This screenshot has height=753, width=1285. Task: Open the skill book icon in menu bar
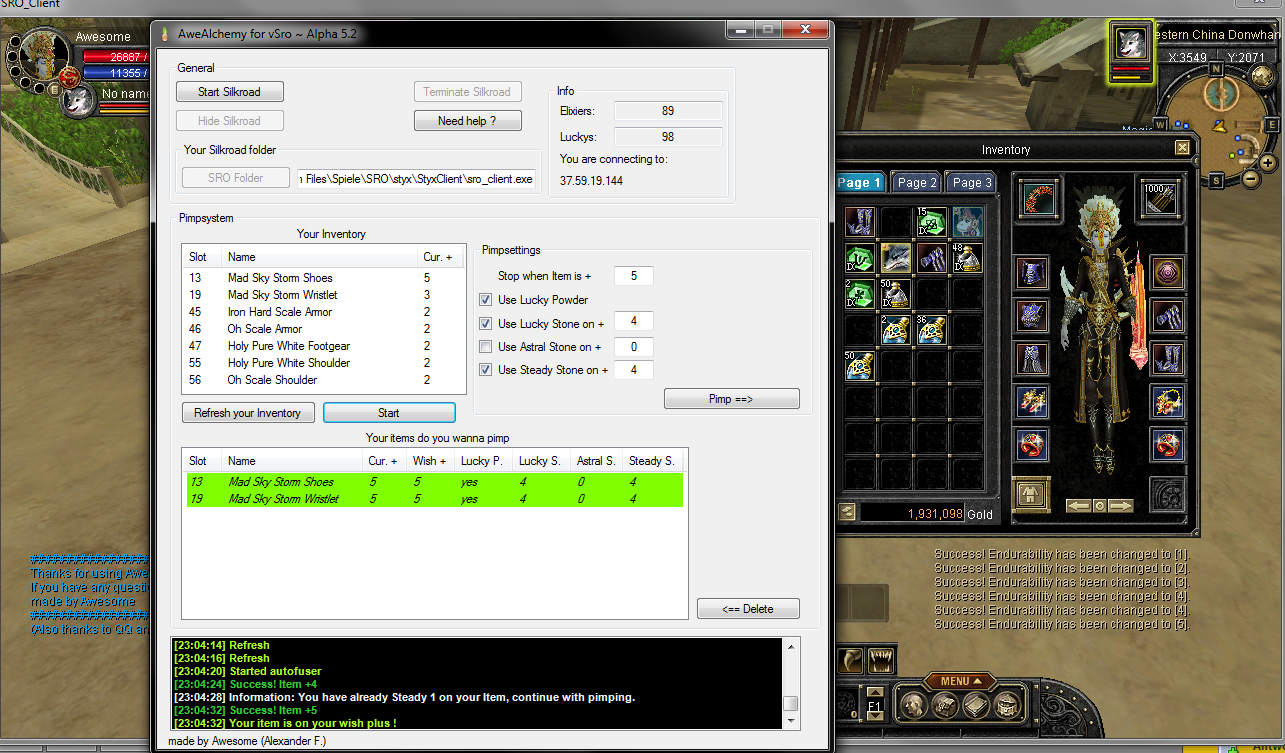[x=978, y=703]
